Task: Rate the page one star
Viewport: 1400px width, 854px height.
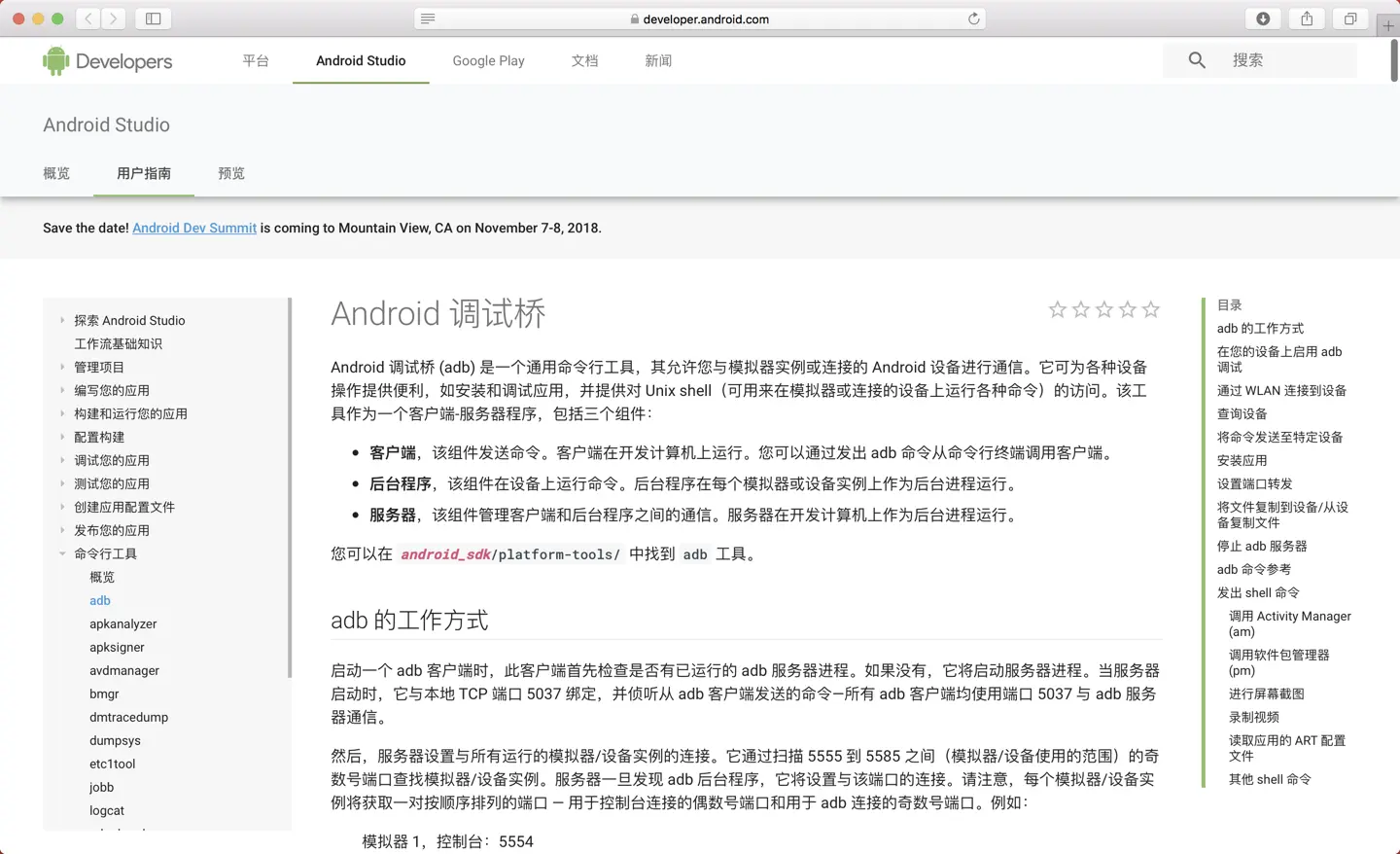Action: [1058, 309]
